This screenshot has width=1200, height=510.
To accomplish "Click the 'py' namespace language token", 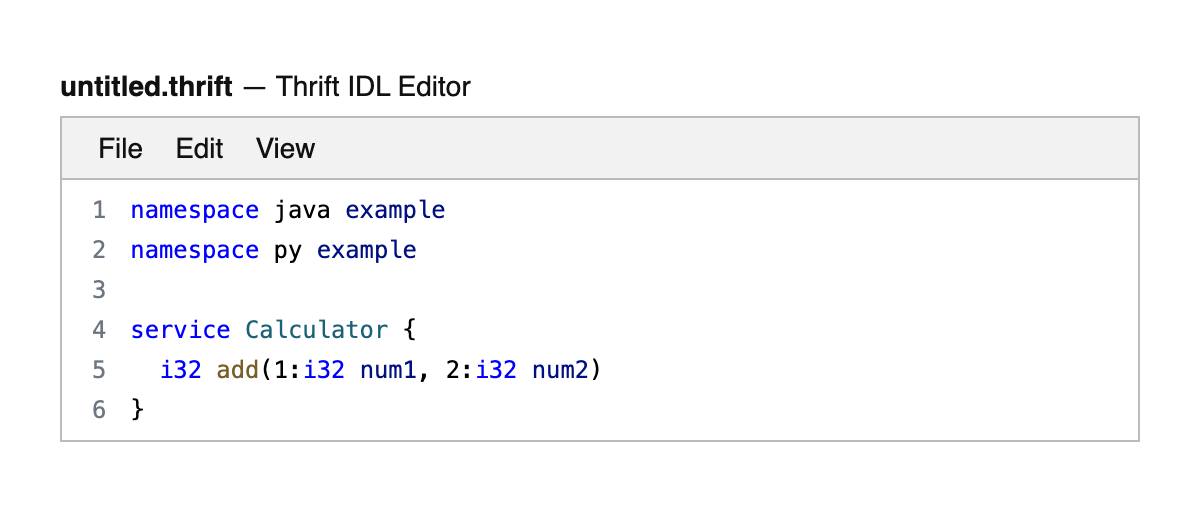I will coord(288,250).
